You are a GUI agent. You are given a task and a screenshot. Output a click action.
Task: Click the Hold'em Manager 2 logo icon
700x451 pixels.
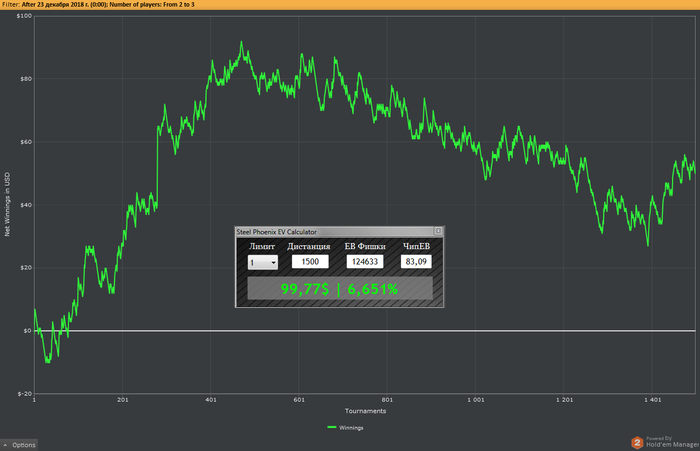coord(637,443)
